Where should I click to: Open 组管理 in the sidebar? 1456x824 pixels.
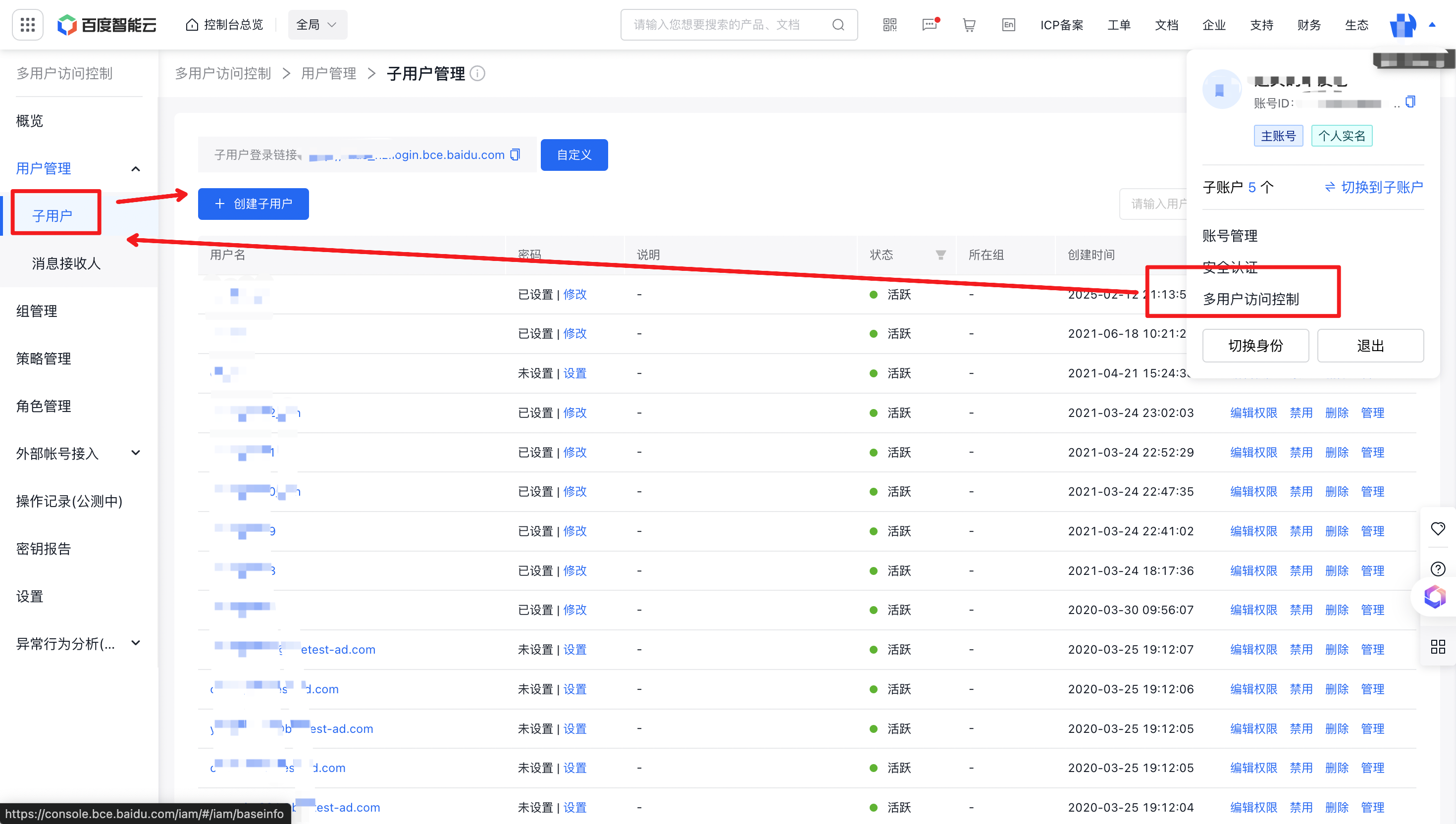37,310
